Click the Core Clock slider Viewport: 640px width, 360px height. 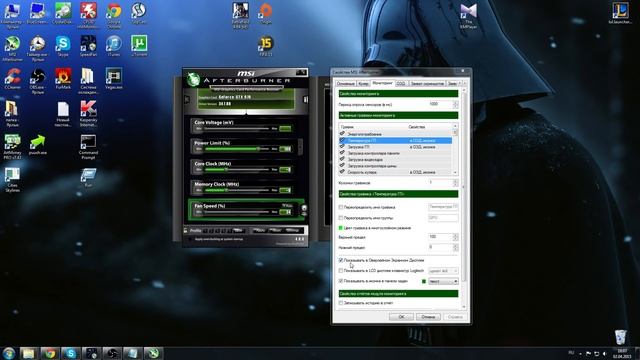[x=237, y=169]
